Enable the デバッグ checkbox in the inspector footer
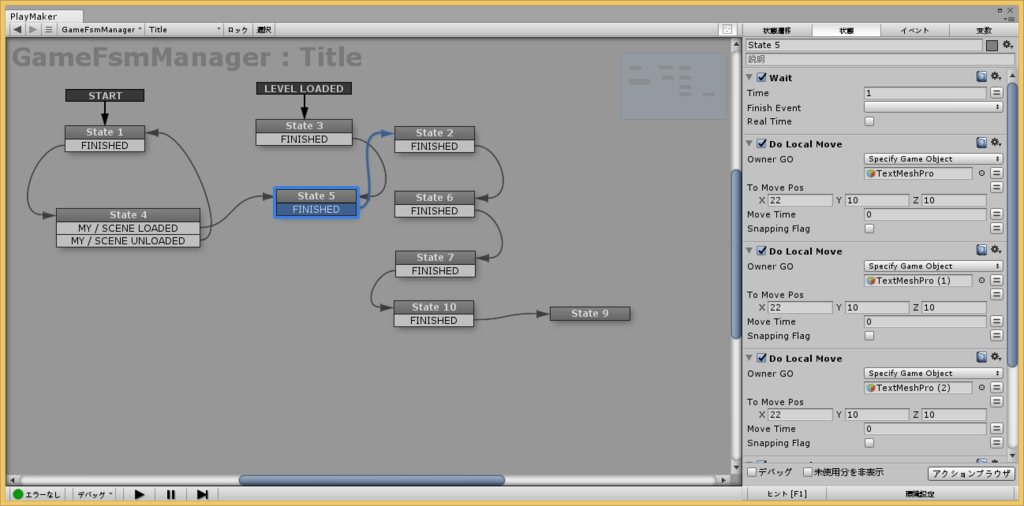Screen dimensions: 1024x506 click(752, 471)
